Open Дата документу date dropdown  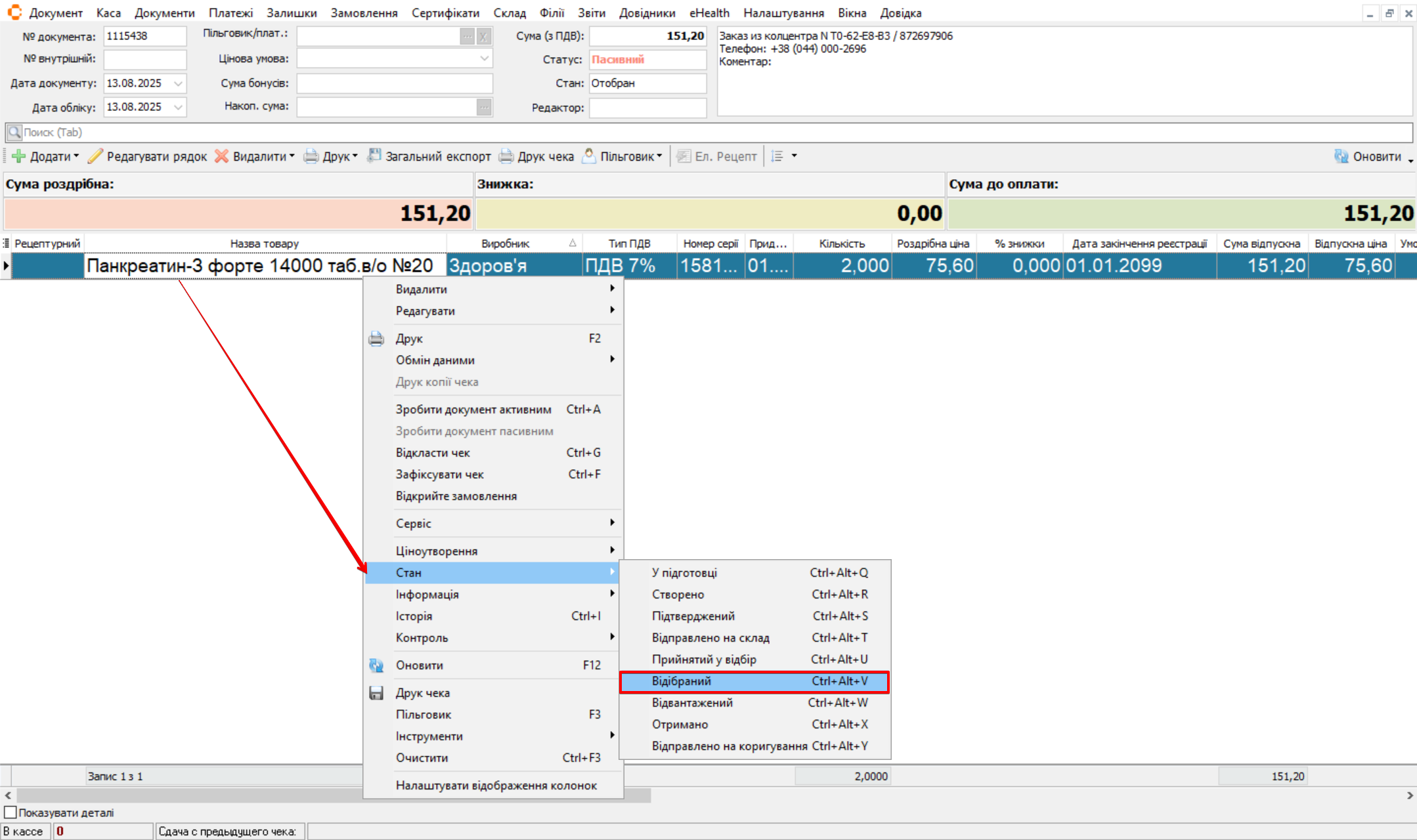[x=178, y=83]
